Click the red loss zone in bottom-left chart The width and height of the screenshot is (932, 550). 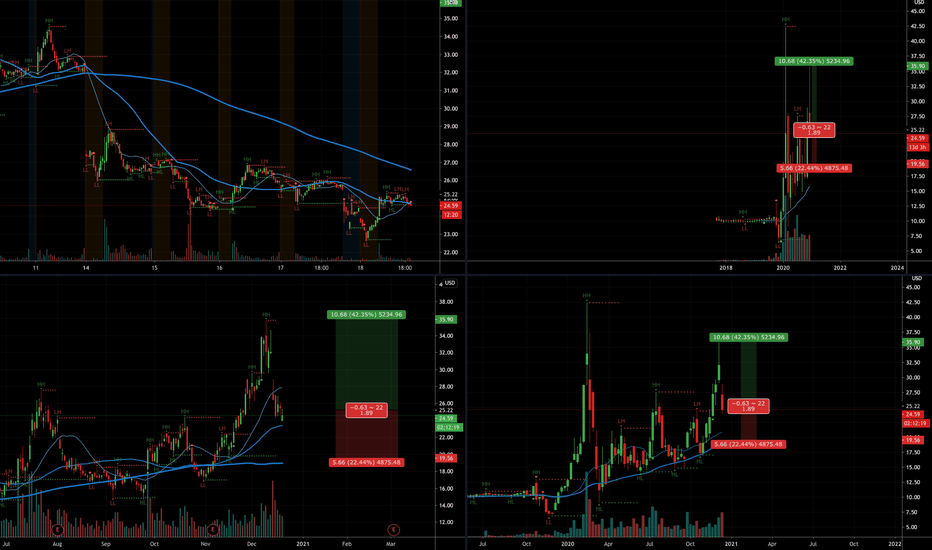coord(366,437)
